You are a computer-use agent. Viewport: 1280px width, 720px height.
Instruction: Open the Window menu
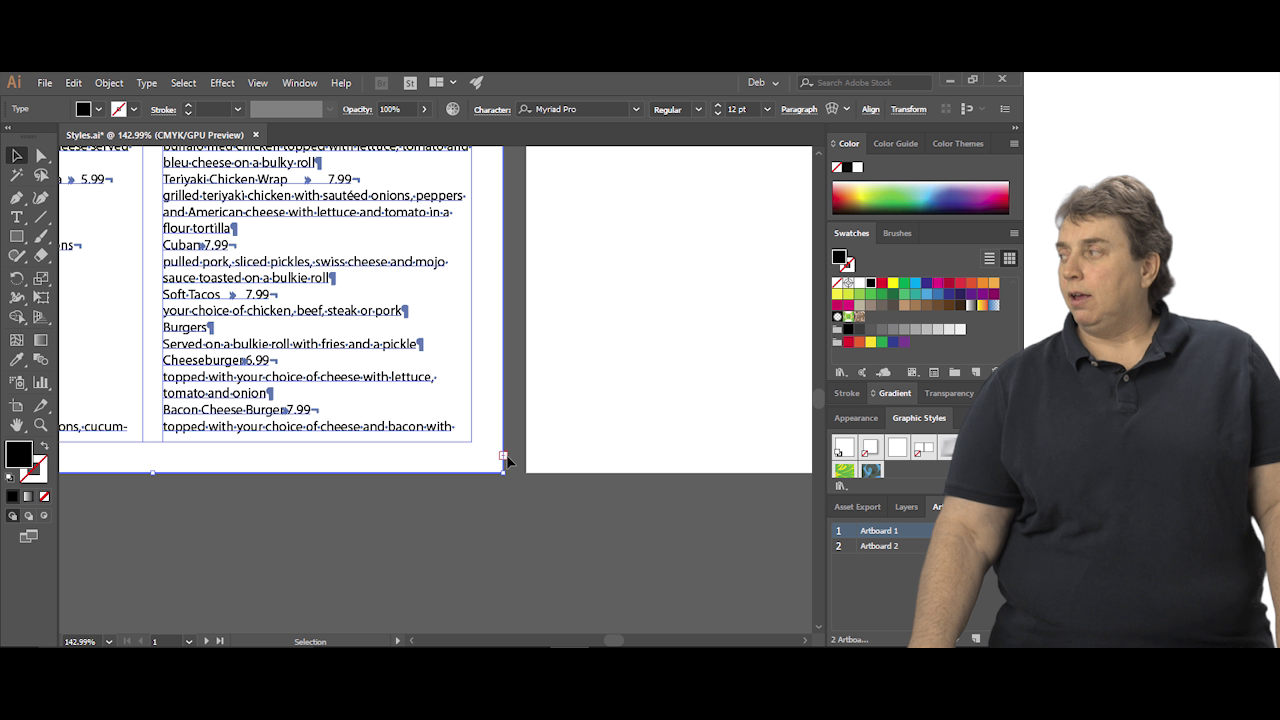coord(299,83)
